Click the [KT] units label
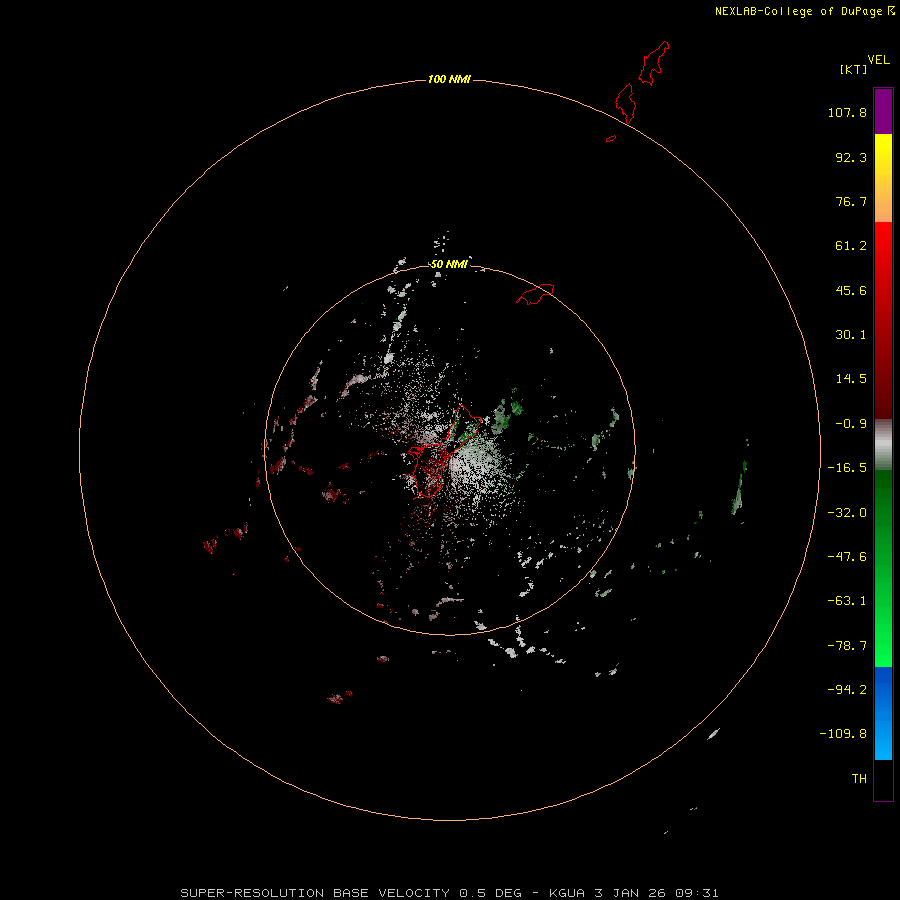 point(853,69)
